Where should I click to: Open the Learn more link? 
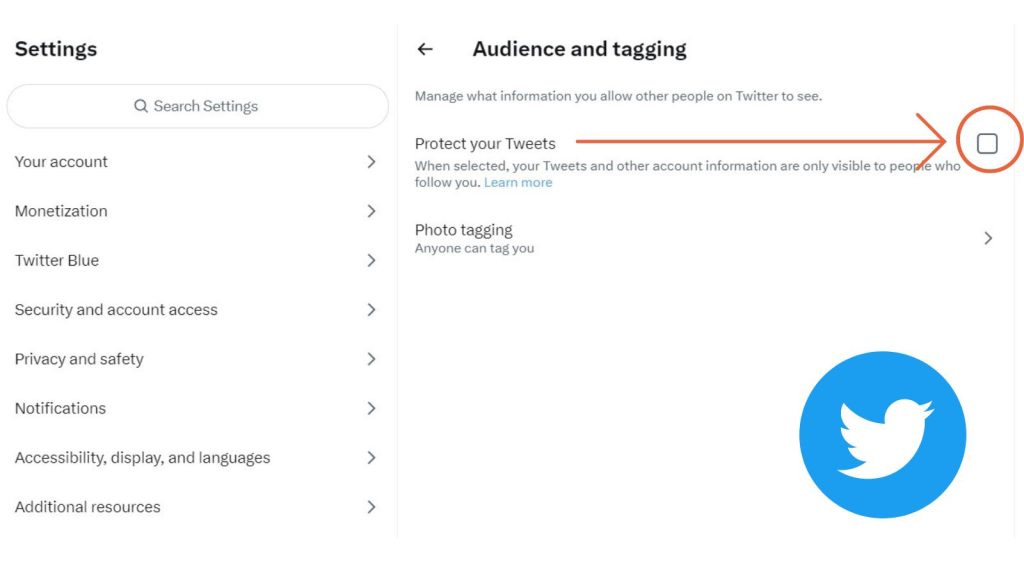[518, 183]
